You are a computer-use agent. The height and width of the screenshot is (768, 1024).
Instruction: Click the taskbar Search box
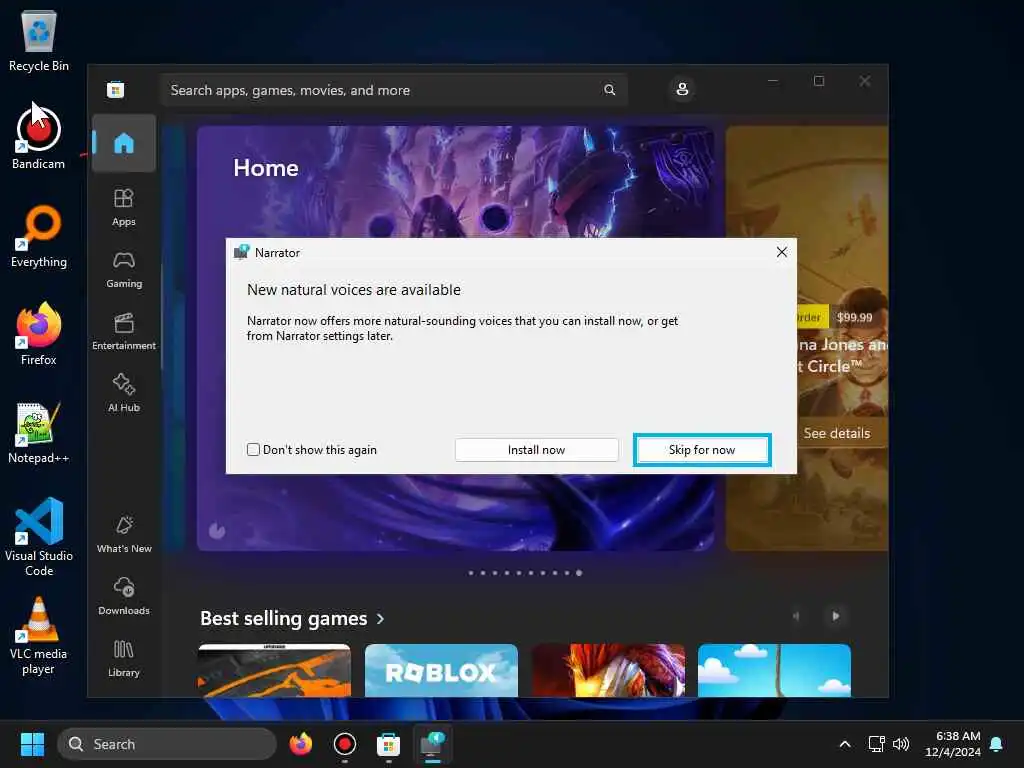167,744
